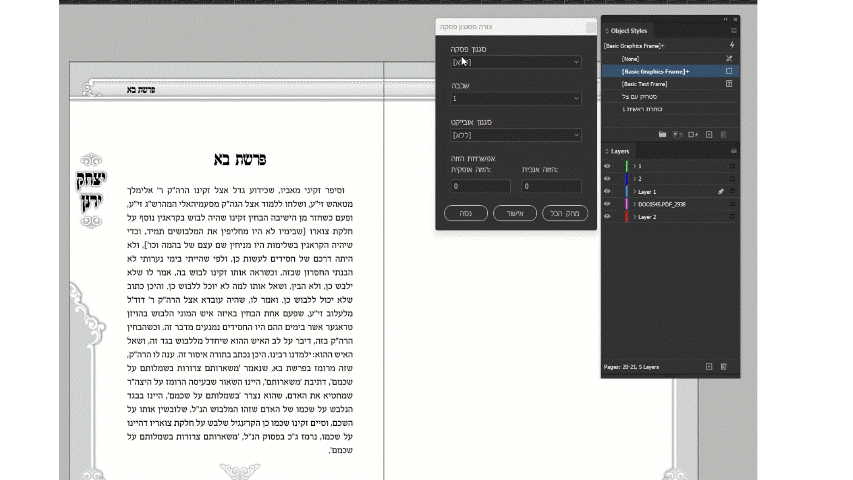The image size is (853, 480).
Task: Click the graphics frame icon beside [Basic Graphics Frame]
Action: click(729, 71)
